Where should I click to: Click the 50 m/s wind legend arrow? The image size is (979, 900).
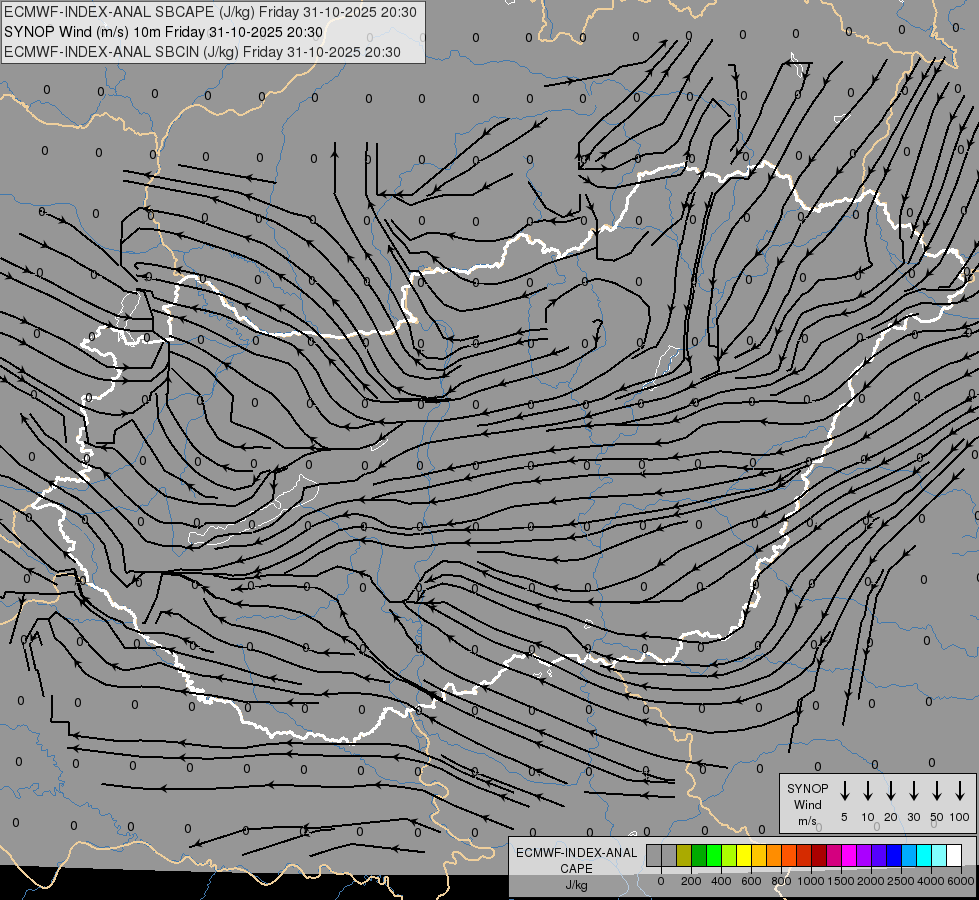pyautogui.click(x=937, y=791)
